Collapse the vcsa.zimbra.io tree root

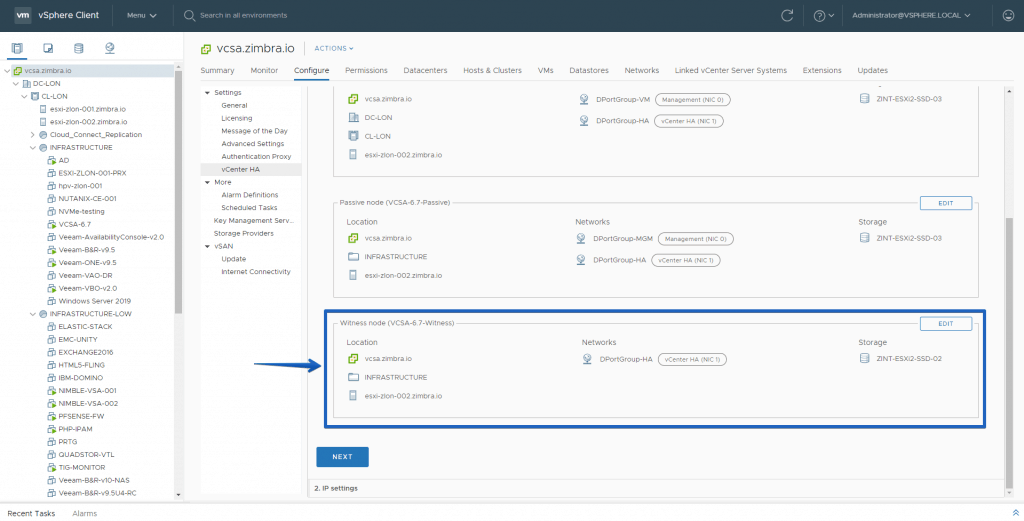click(7, 71)
